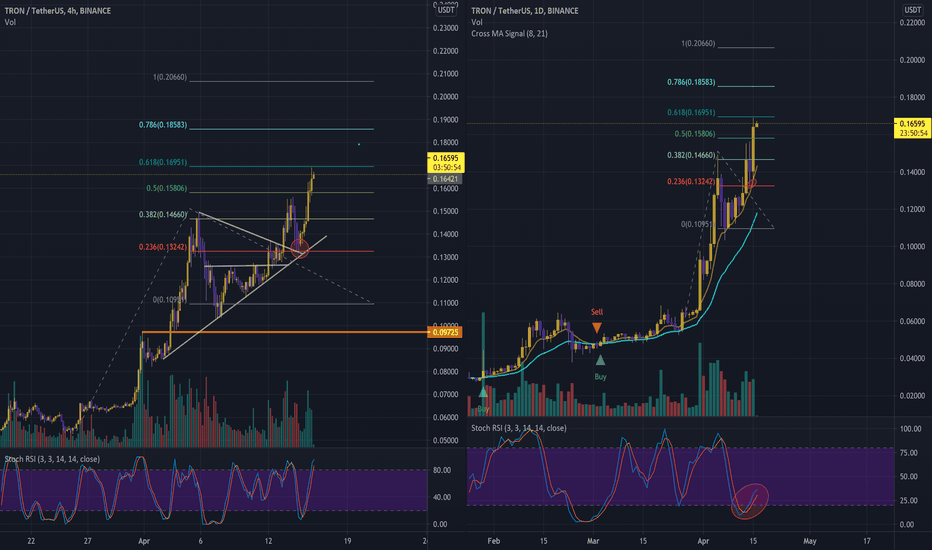Select the 0.618(0.16951) Fibonacci level on 4h chart

[163, 162]
